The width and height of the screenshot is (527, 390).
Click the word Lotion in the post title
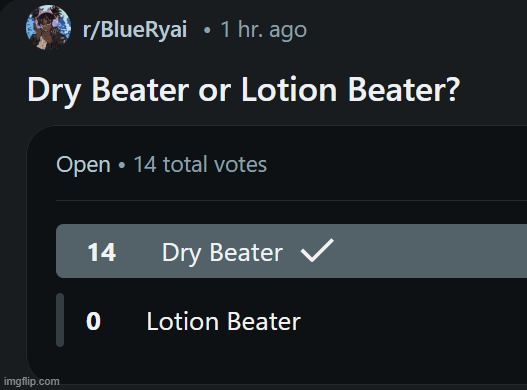[x=289, y=89]
